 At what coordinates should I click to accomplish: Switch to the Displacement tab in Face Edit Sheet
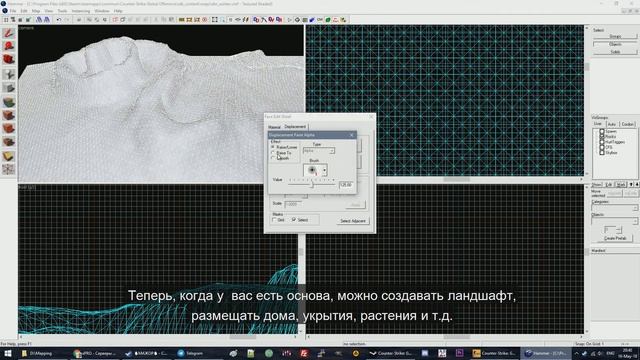click(295, 127)
